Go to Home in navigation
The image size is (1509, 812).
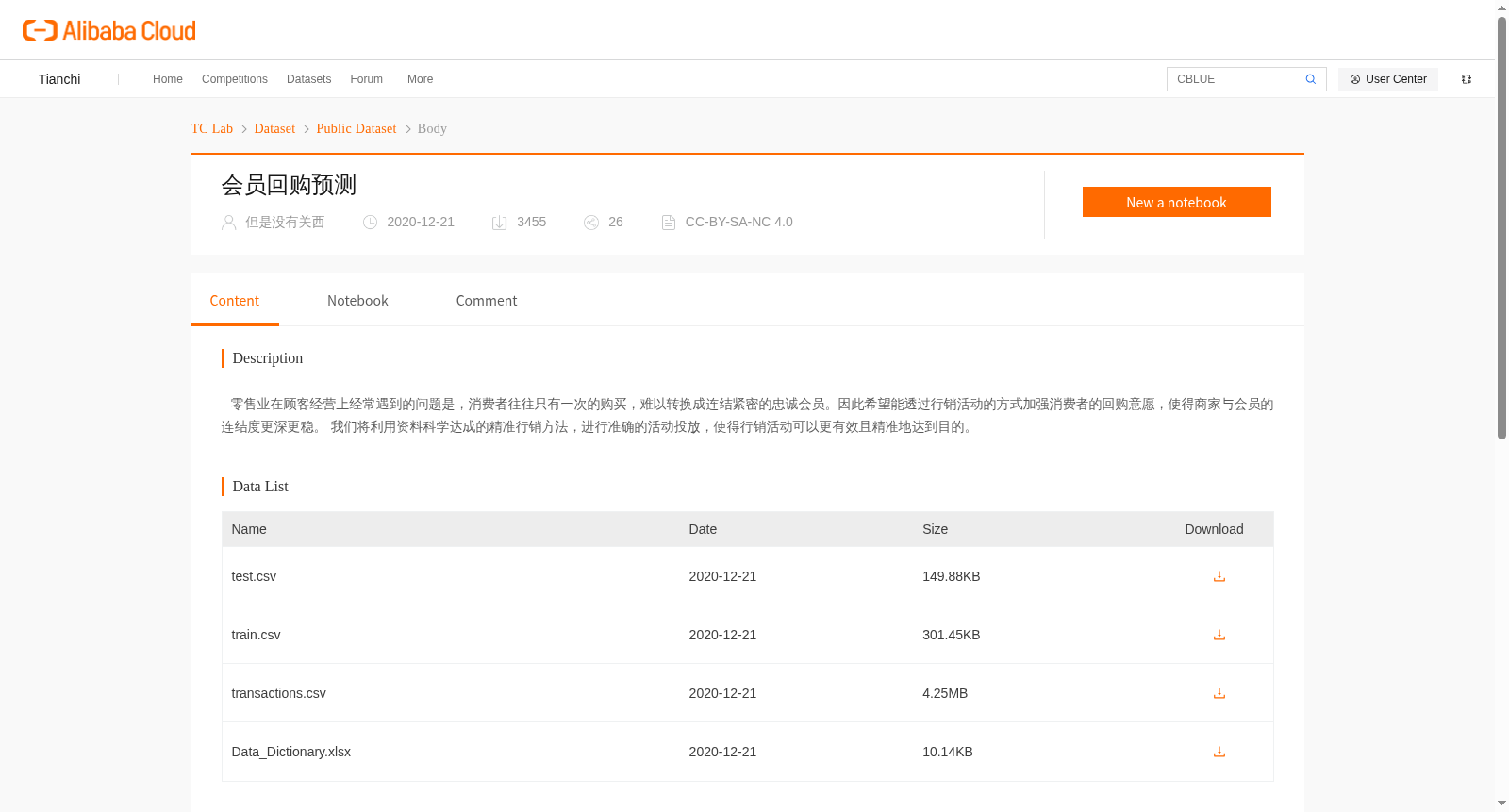(168, 79)
